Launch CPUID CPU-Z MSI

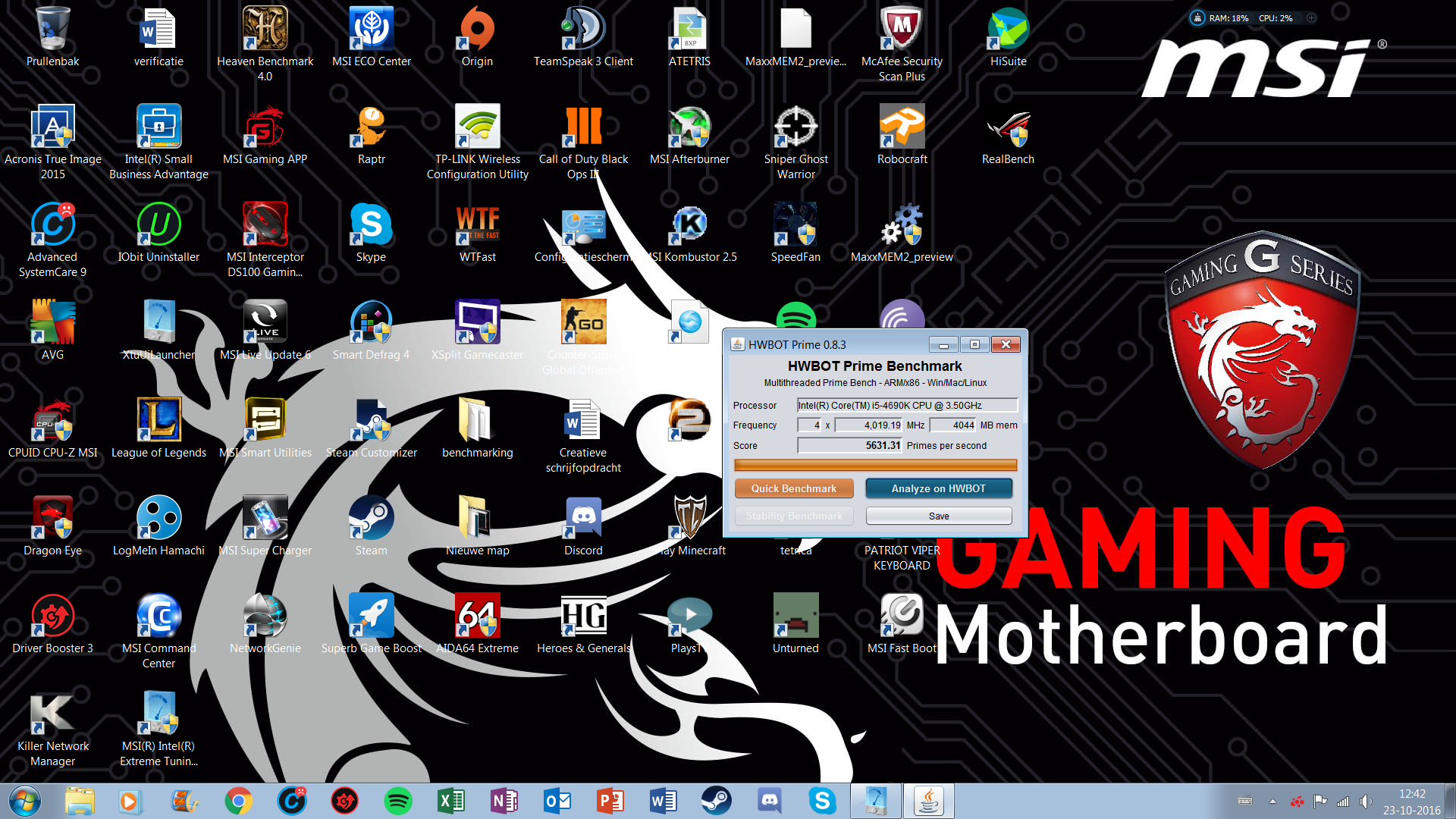[x=52, y=428]
